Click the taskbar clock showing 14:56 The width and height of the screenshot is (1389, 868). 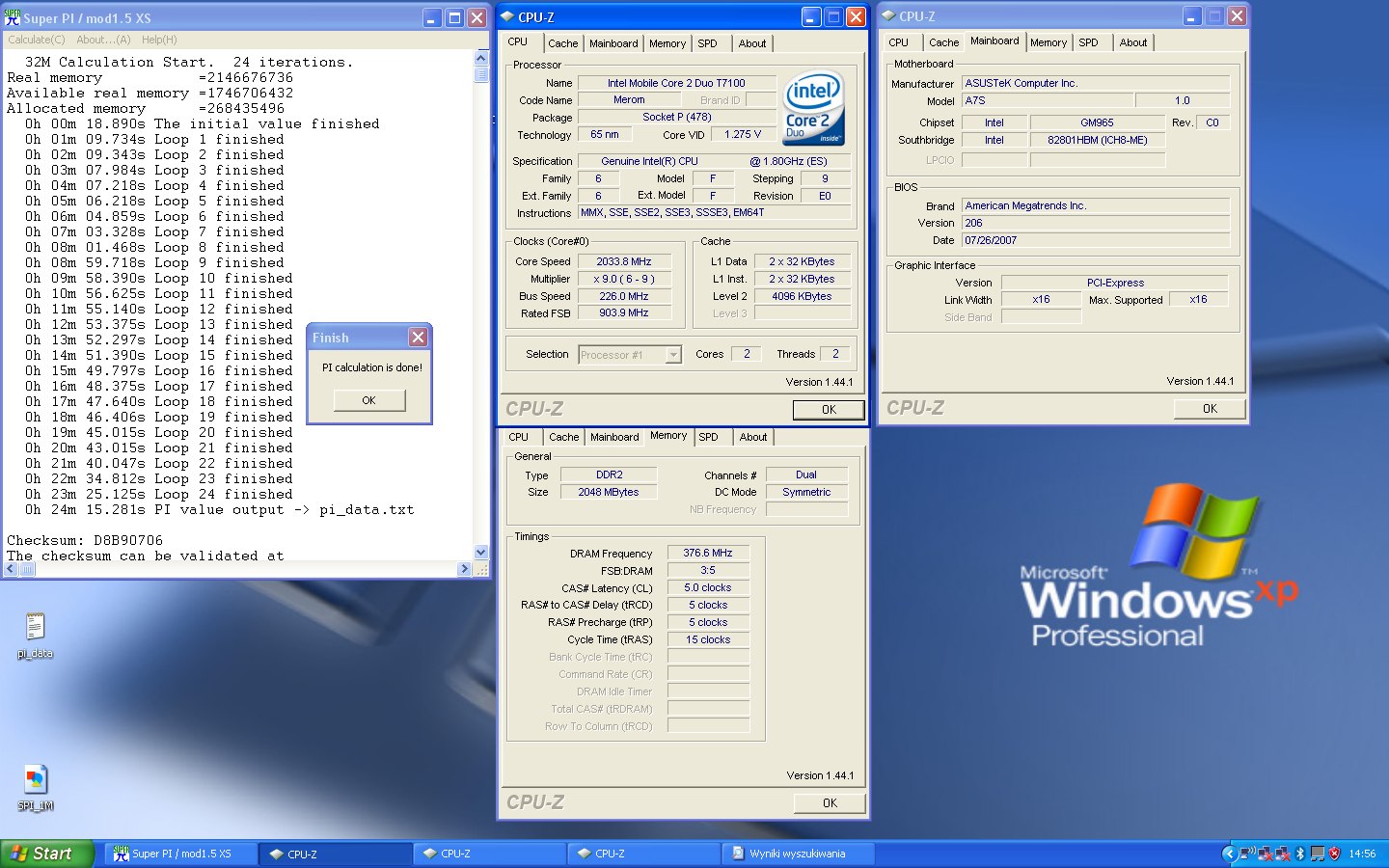pos(1362,854)
